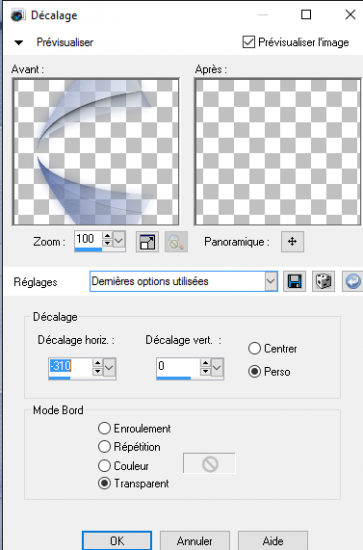This screenshot has height=550, width=363.
Task: Choose Répétition edge mode
Action: tap(104, 447)
